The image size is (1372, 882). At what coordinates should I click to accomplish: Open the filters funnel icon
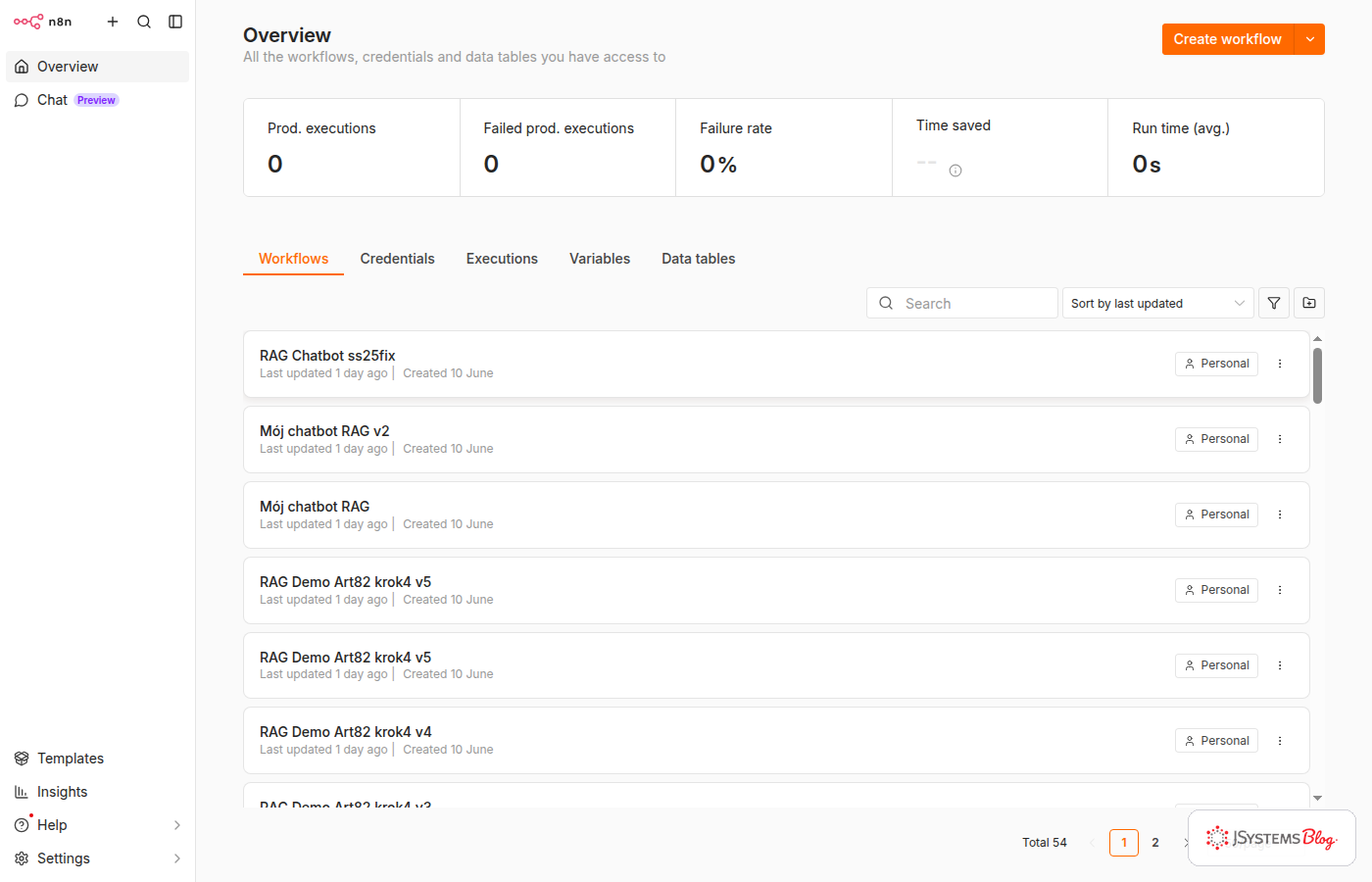click(1274, 303)
